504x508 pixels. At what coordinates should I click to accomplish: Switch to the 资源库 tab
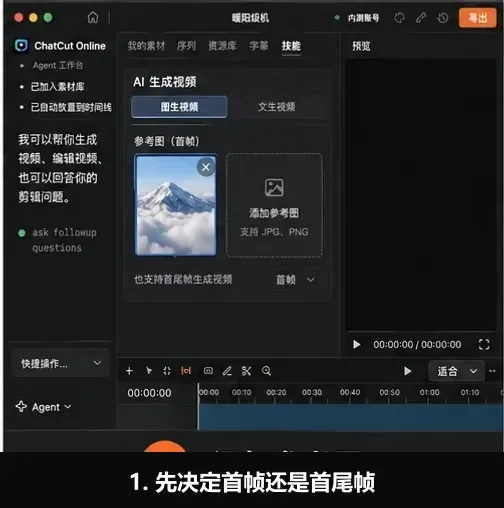[222, 46]
